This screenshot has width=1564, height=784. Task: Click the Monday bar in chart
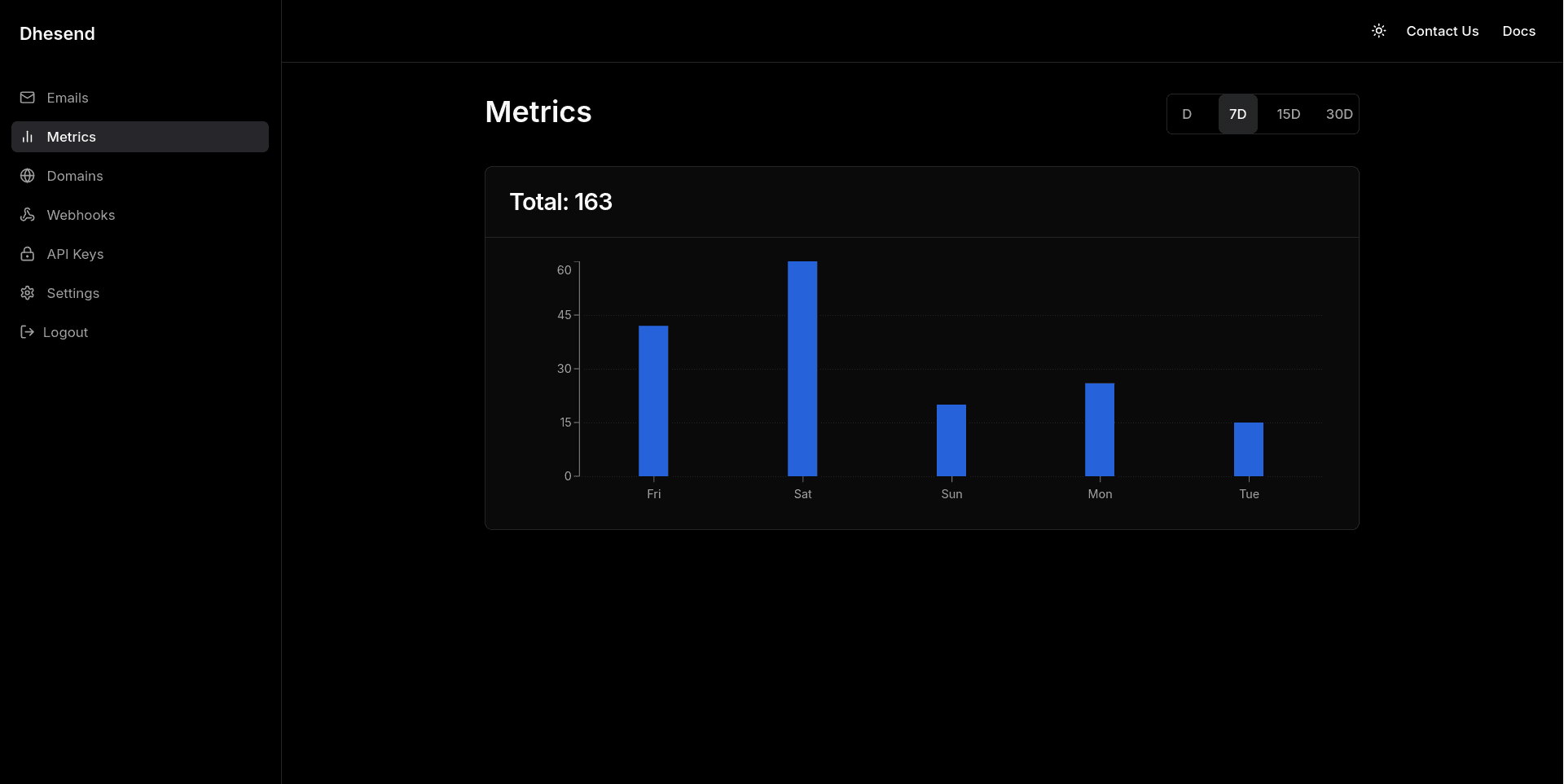[x=1100, y=430]
